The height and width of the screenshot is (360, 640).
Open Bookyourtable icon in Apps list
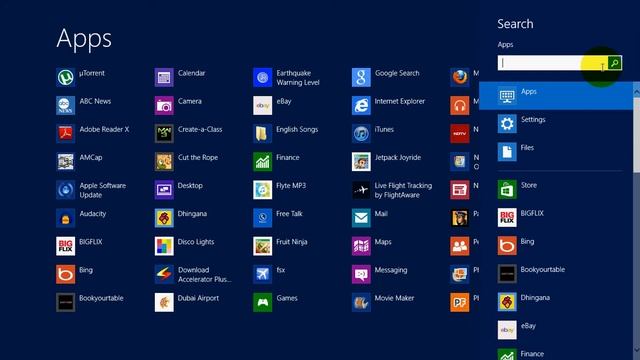(x=65, y=302)
